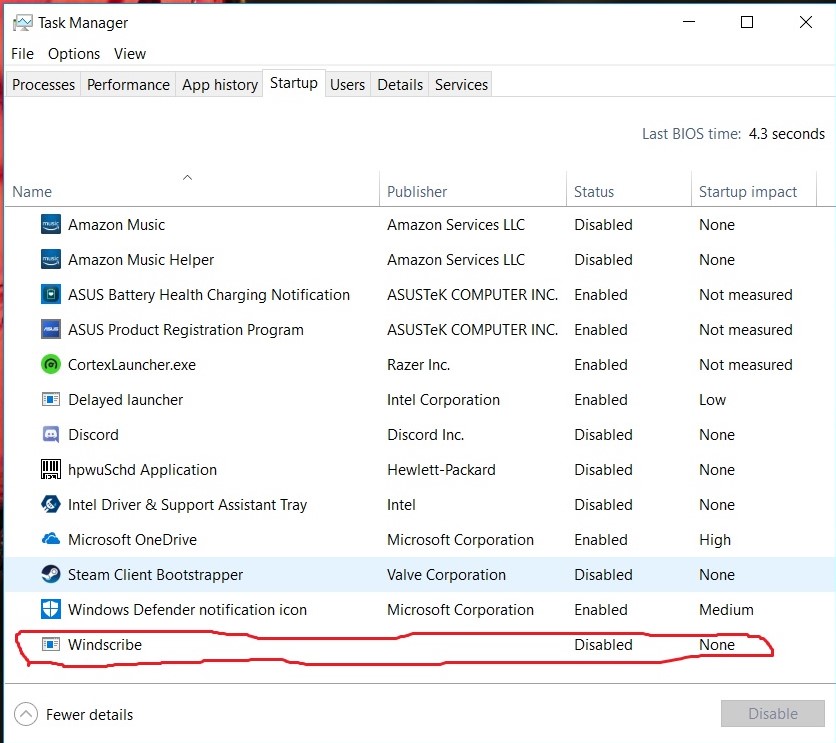The width and height of the screenshot is (836, 743).
Task: Select Windows Defender notification icon text
Action: click(x=187, y=609)
